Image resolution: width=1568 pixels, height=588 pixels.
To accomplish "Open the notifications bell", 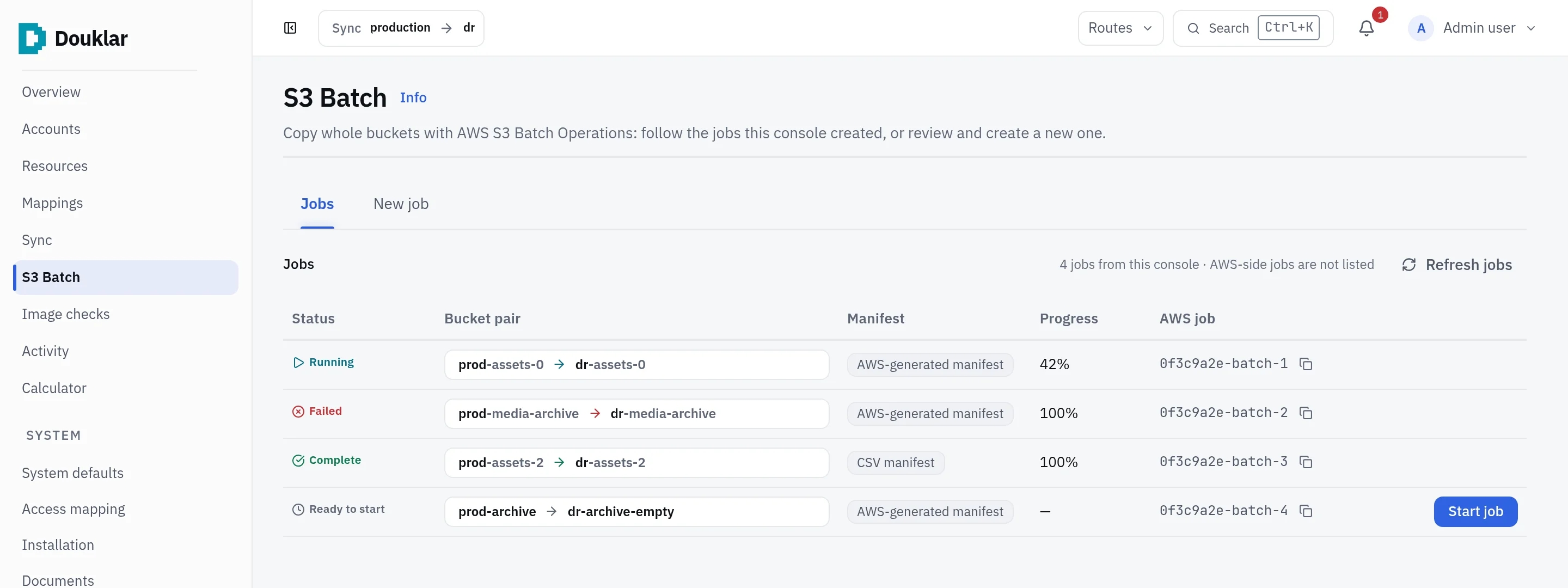I will tap(1366, 28).
